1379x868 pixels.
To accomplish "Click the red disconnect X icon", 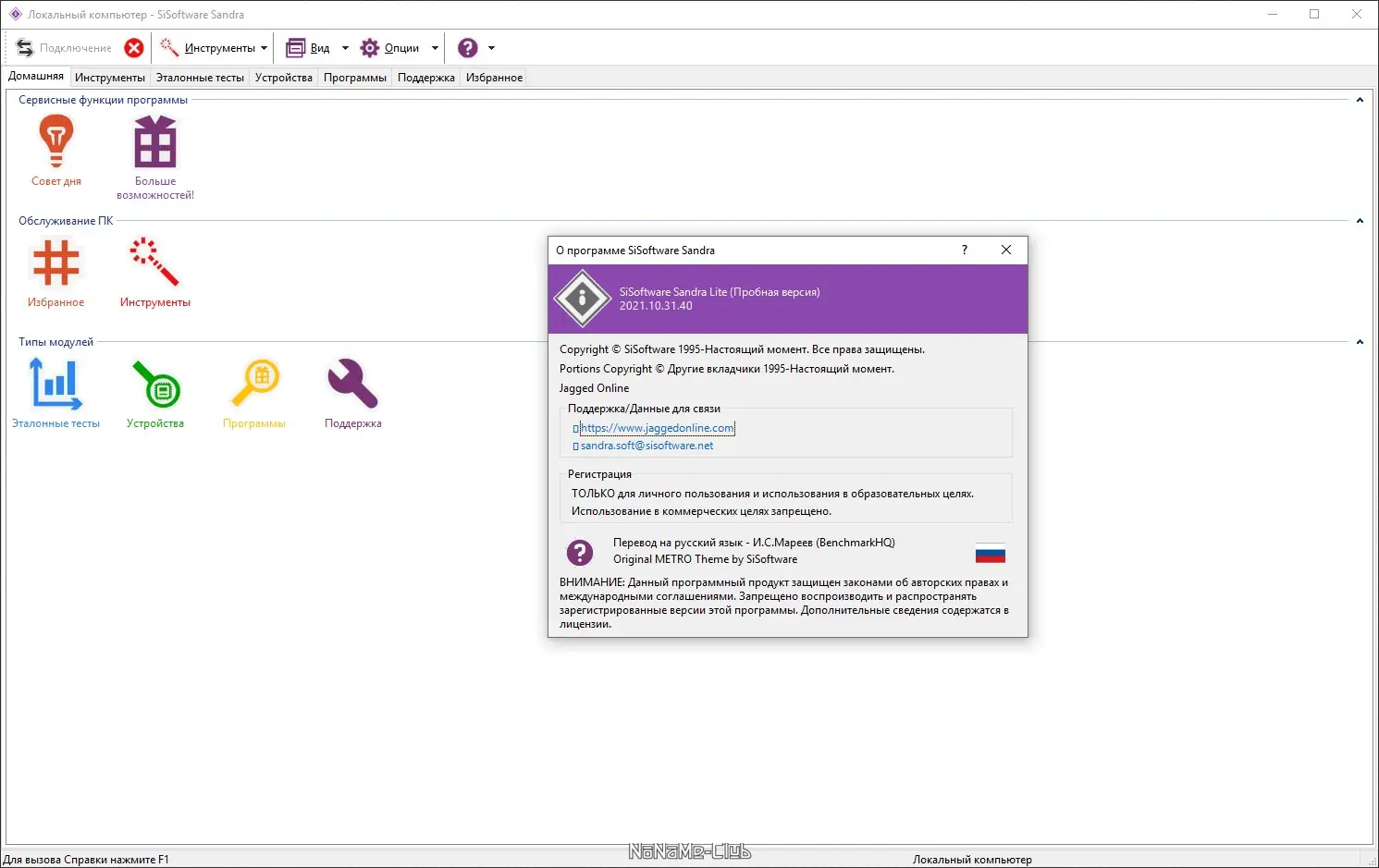I will [x=134, y=48].
